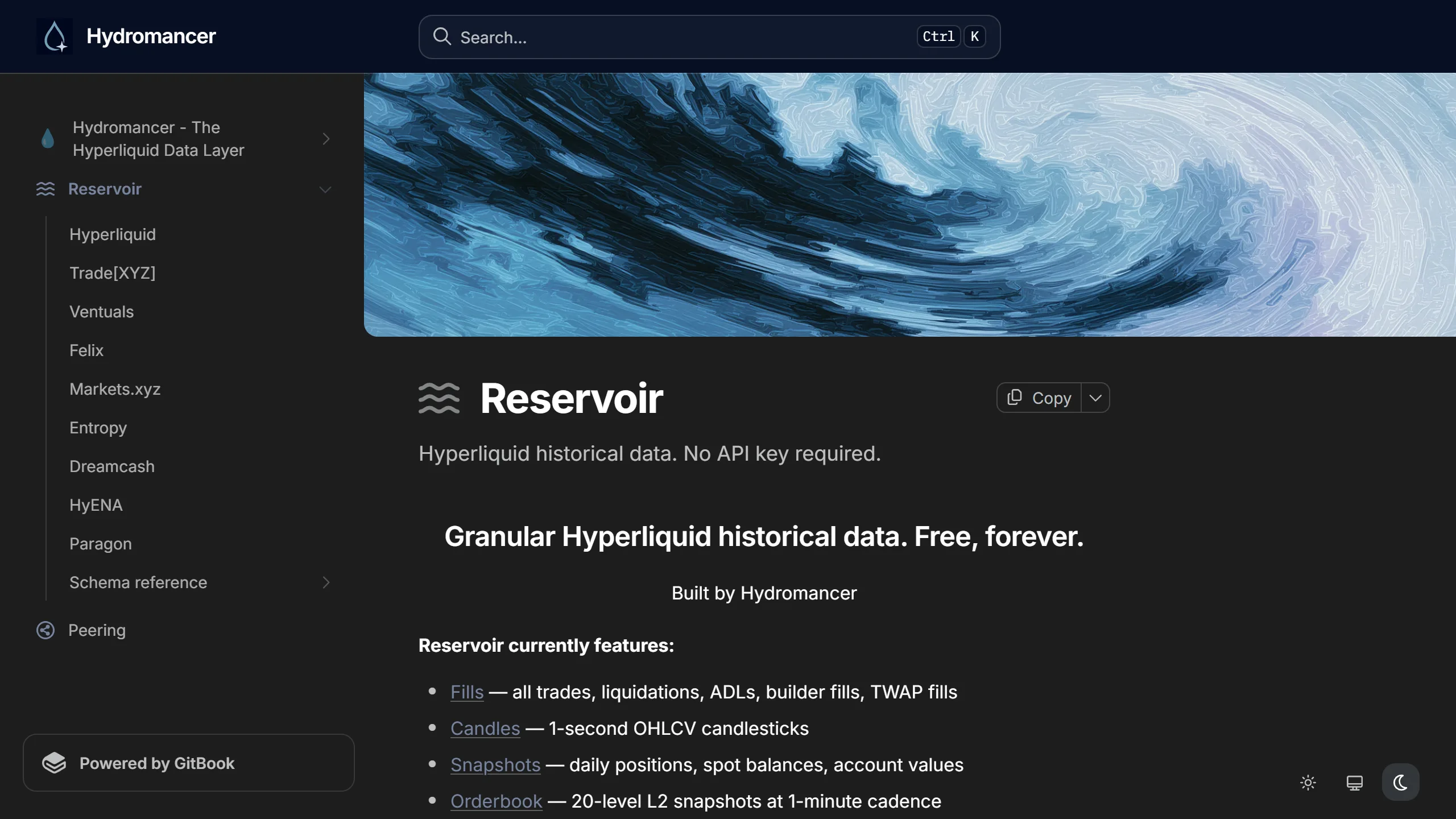1456x819 pixels.
Task: Click the copy icon in Copy button
Action: tap(1015, 398)
